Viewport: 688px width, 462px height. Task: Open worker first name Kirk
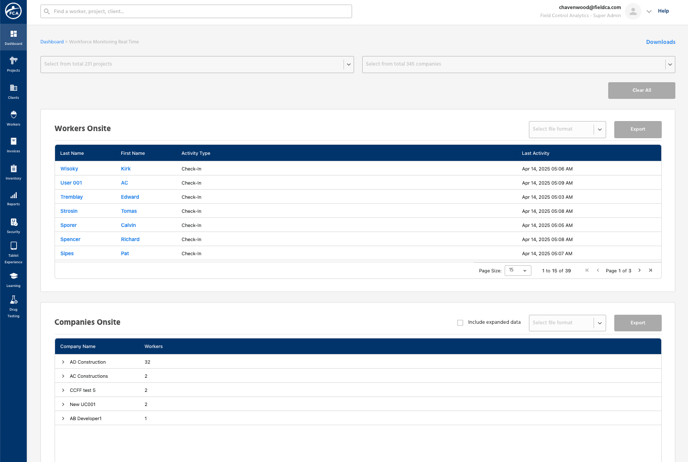[125, 168]
